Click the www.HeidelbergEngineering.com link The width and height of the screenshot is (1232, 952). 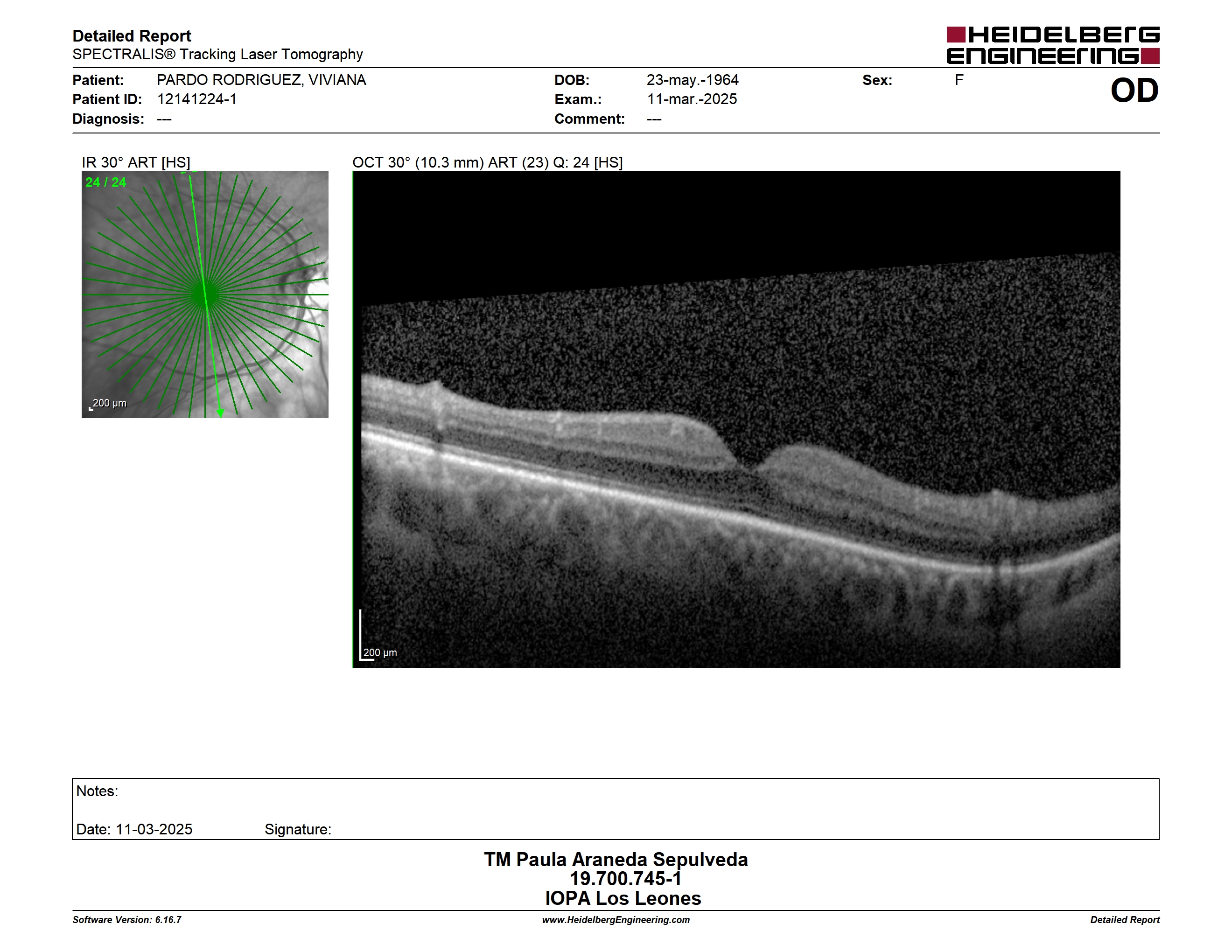click(616, 920)
